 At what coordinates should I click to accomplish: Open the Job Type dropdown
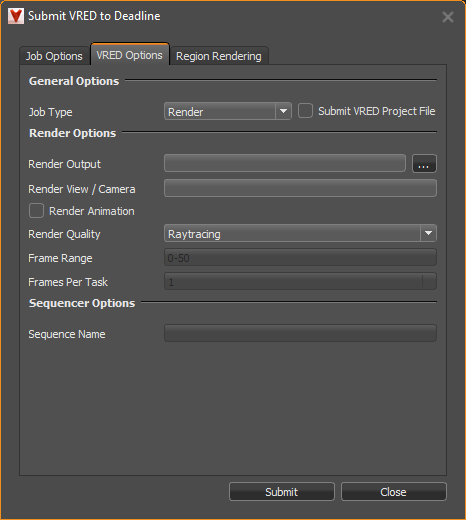228,111
